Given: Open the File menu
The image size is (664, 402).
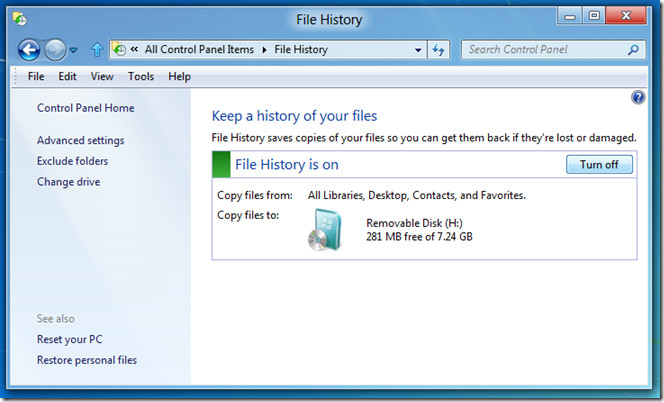Looking at the screenshot, I should (x=36, y=76).
